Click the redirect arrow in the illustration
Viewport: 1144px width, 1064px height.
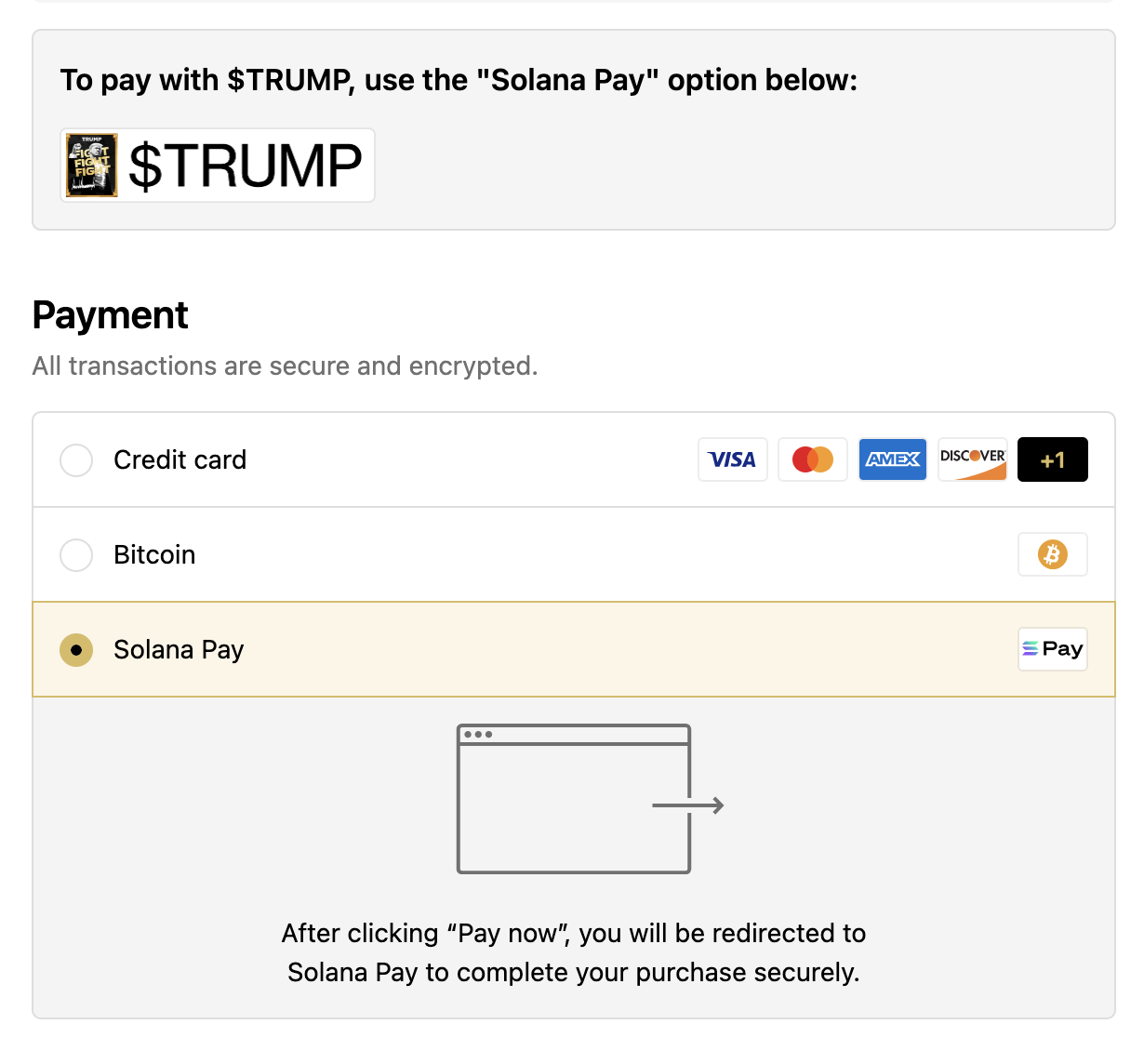coord(689,805)
